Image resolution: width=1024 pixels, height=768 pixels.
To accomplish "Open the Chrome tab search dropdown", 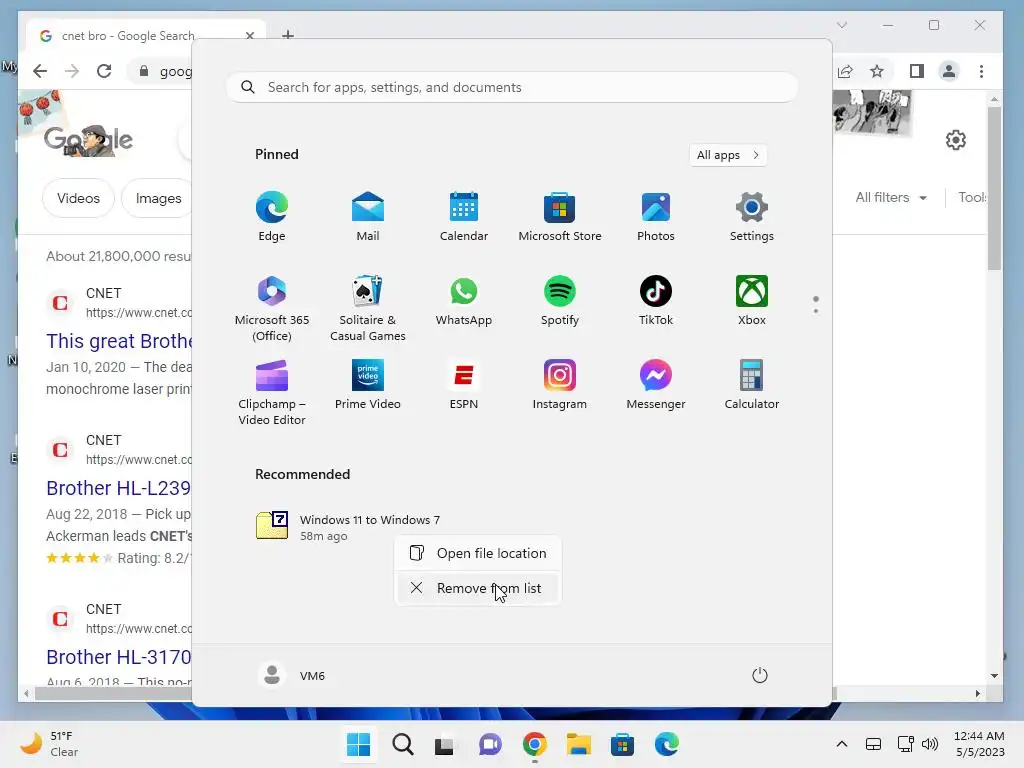I will pos(842,25).
